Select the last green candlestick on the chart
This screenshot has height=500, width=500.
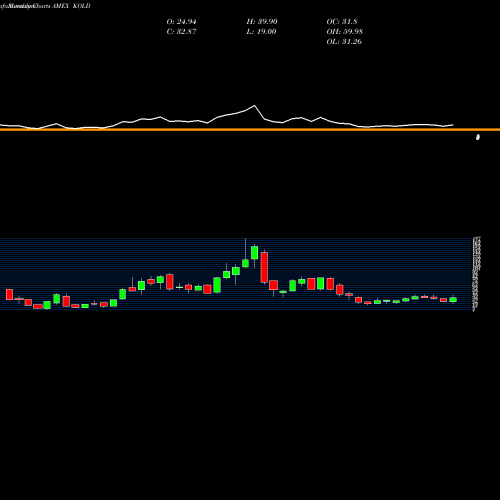(453, 299)
